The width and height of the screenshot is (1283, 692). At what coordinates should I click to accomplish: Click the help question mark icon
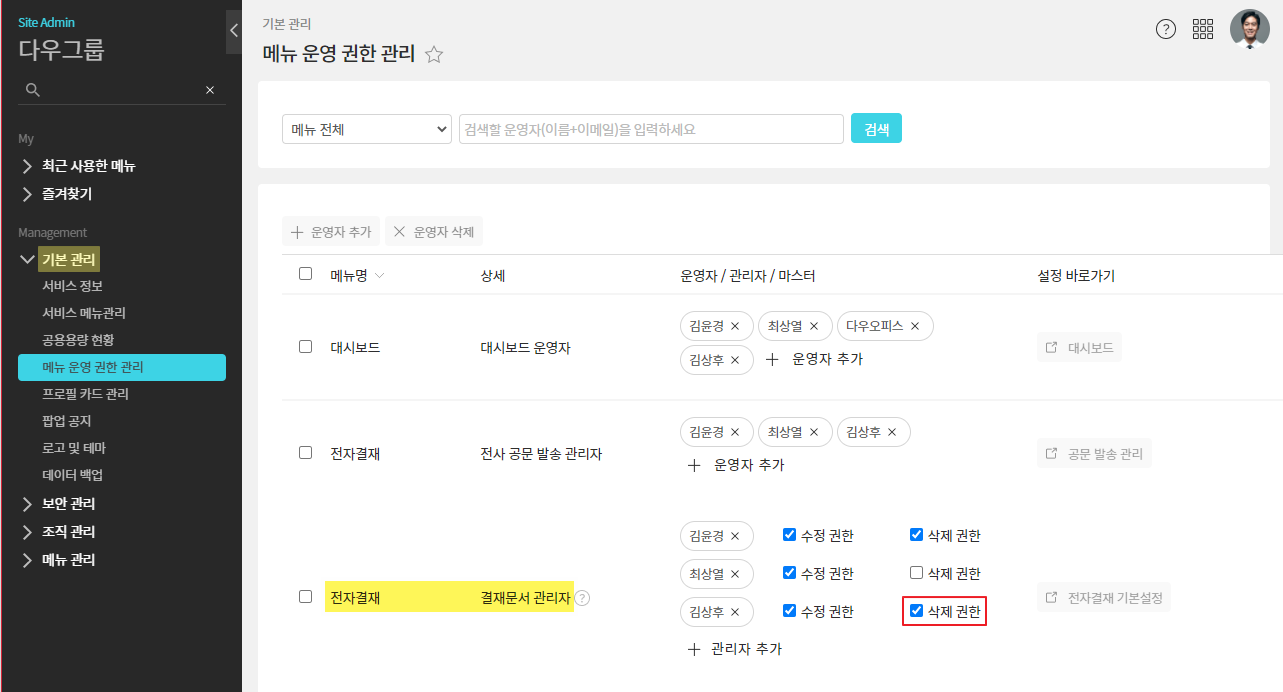click(1166, 29)
